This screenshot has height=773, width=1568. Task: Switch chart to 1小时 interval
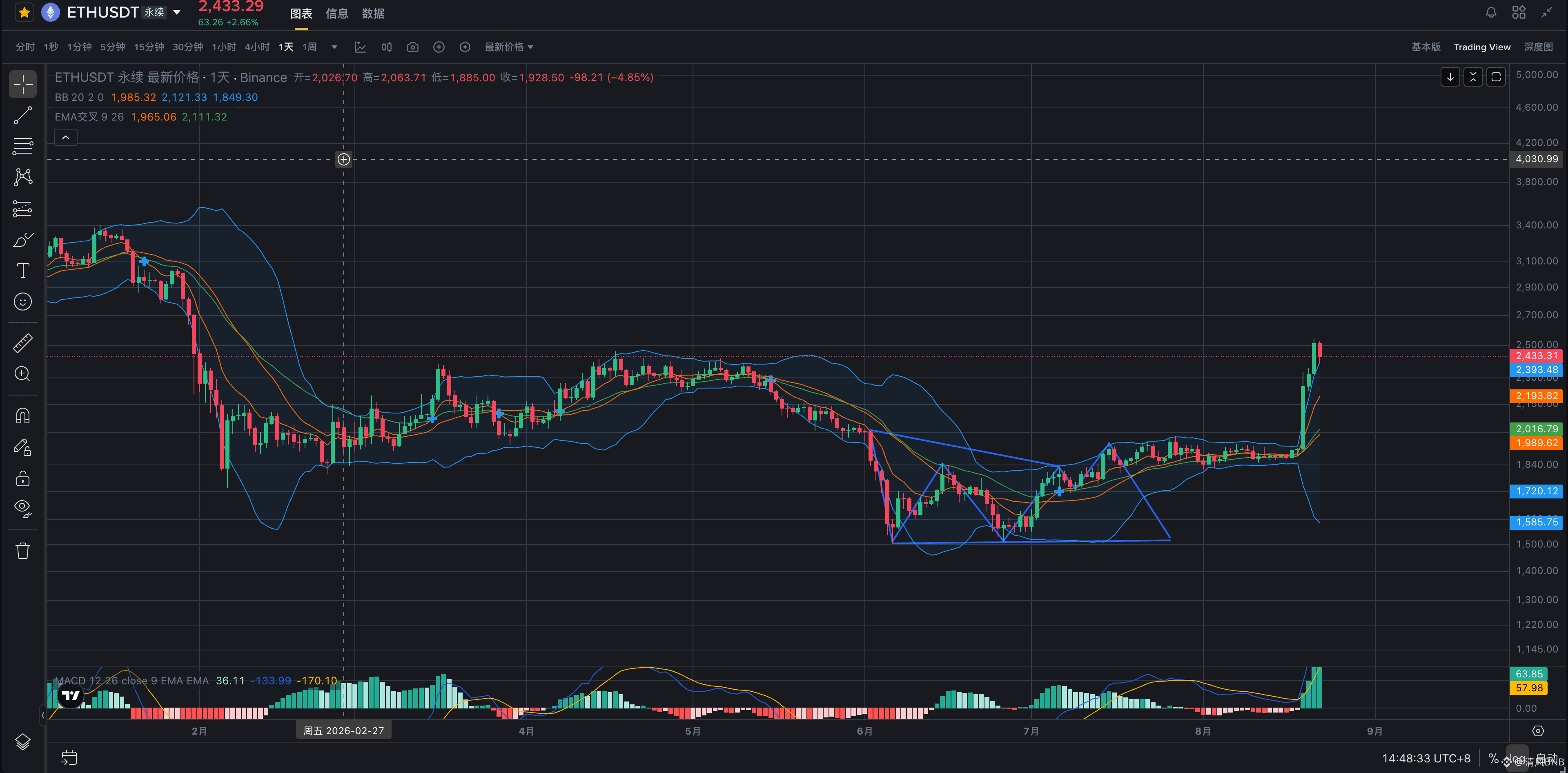224,47
